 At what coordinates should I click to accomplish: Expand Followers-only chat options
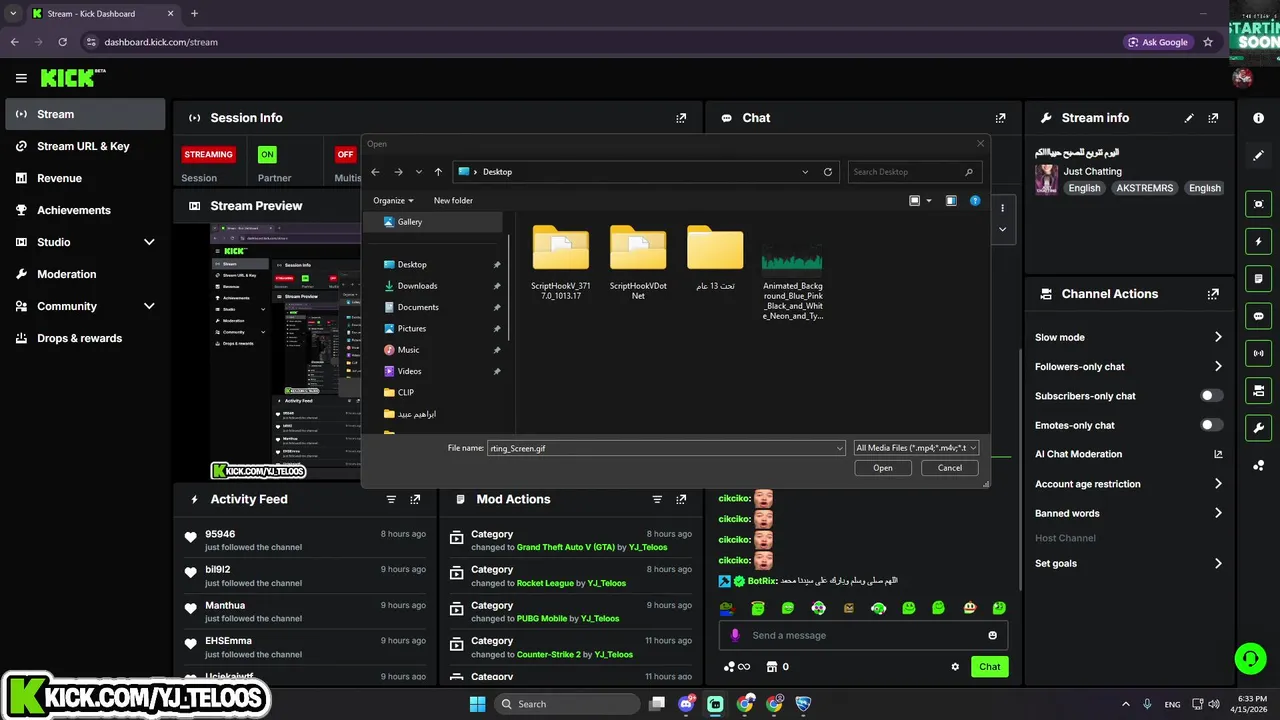pos(1218,366)
